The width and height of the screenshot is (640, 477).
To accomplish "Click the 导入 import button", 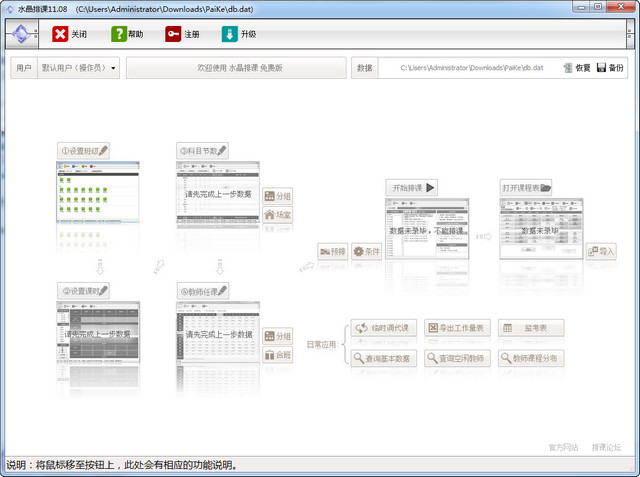I will click(600, 252).
